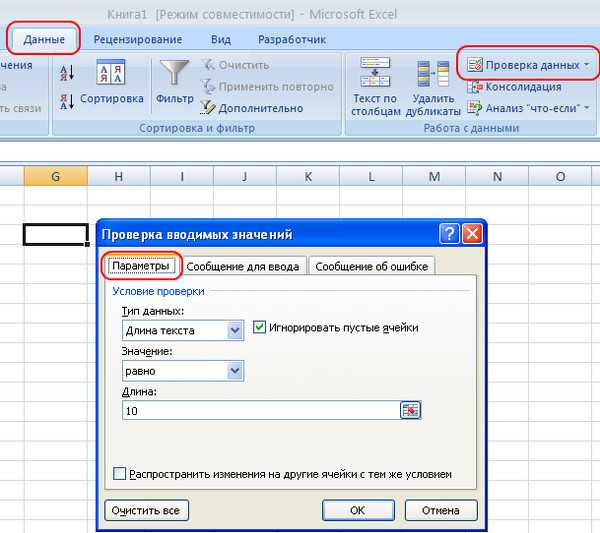Select column L header
600x533 pixels.
pyautogui.click(x=371, y=176)
